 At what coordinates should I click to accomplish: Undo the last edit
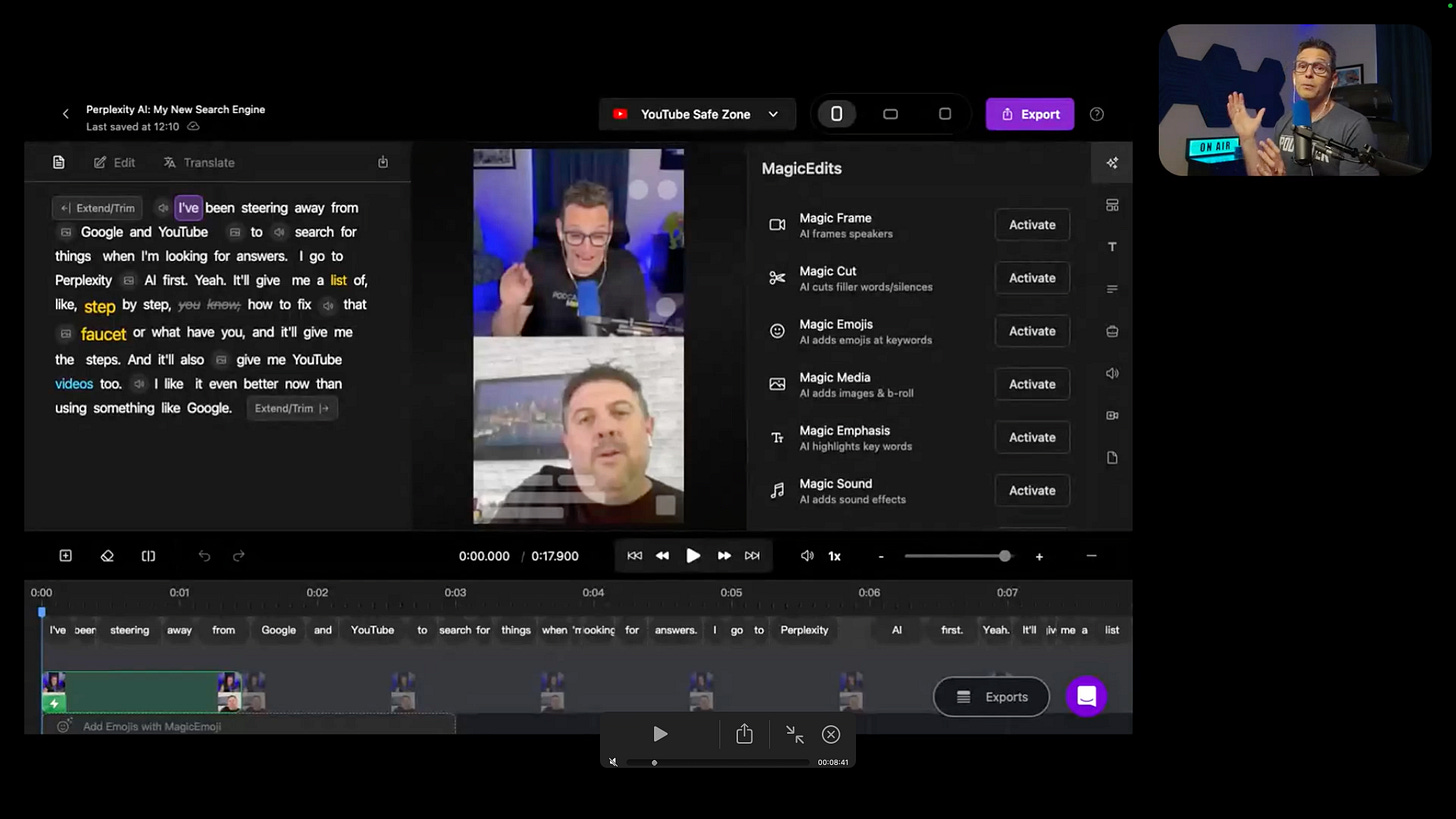tap(204, 556)
